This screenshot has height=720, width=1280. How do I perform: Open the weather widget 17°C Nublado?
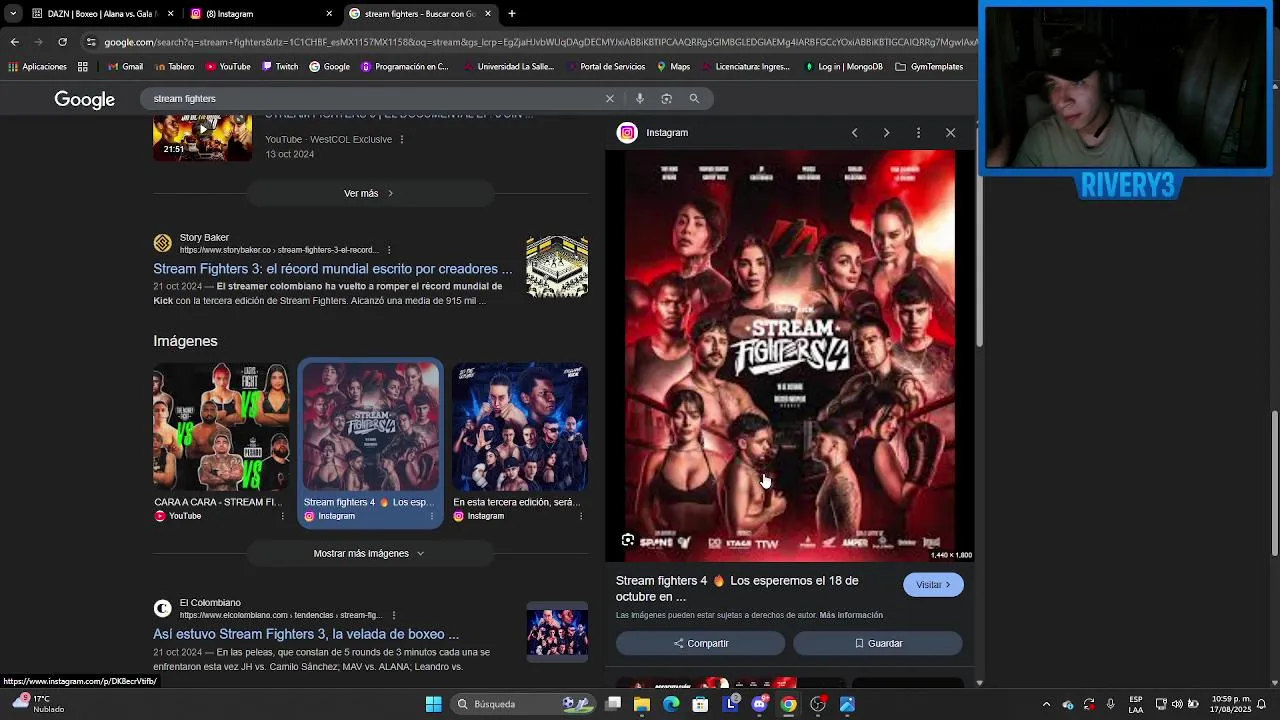click(x=38, y=704)
